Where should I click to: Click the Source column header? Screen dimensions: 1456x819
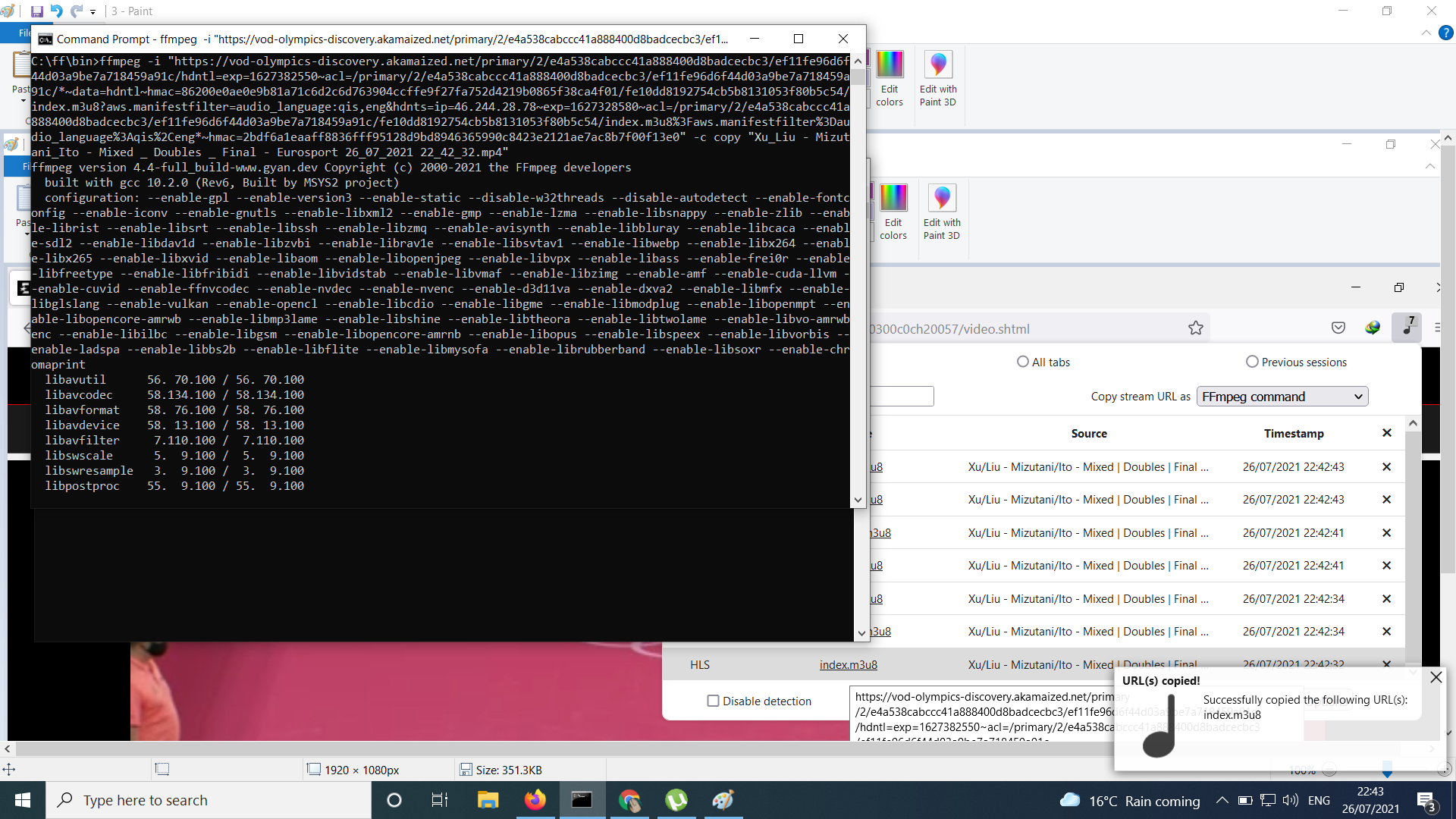1089,434
